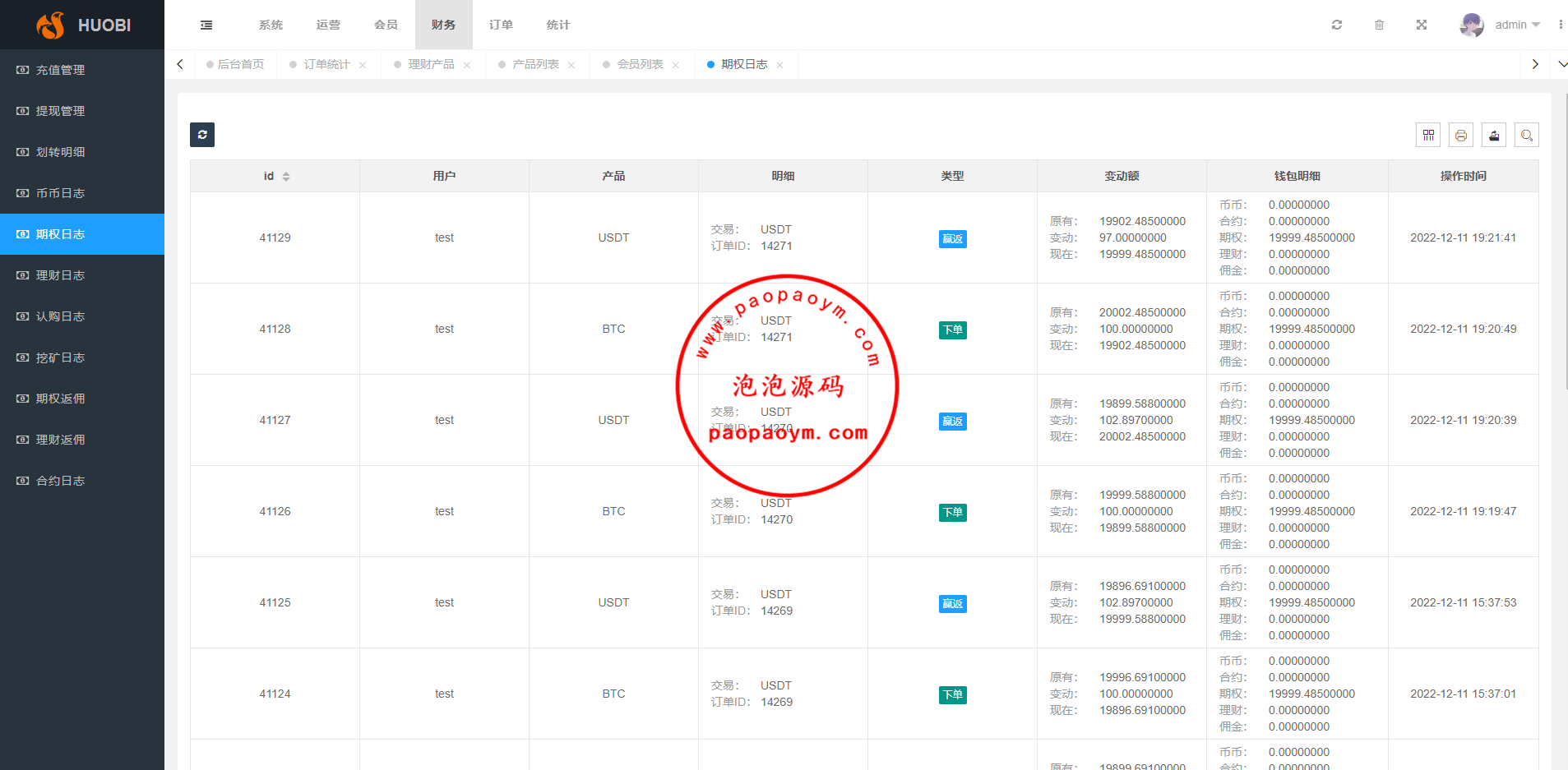Click the 赢返 tag in row 41127
The width and height of the screenshot is (1568, 770).
952,422
